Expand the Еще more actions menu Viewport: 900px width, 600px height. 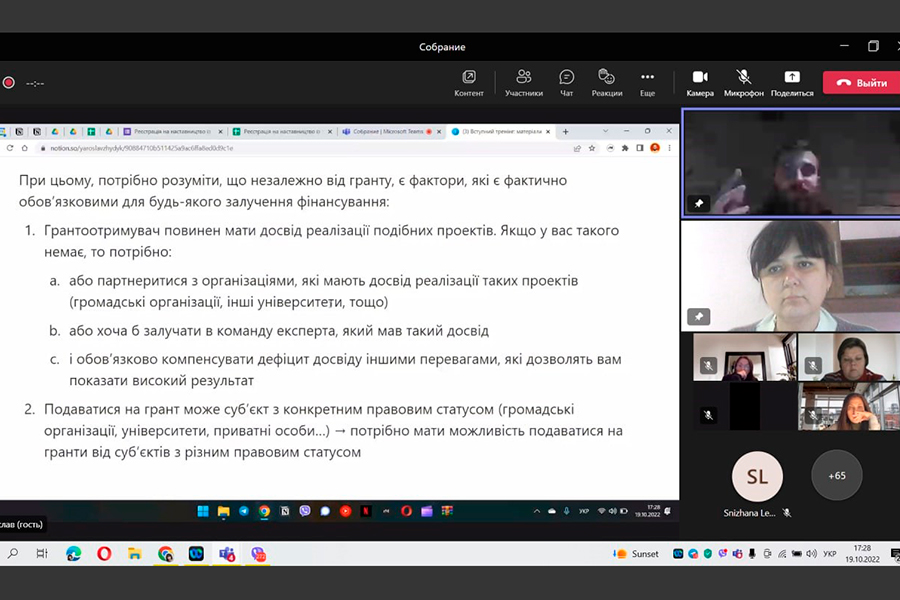tap(647, 82)
